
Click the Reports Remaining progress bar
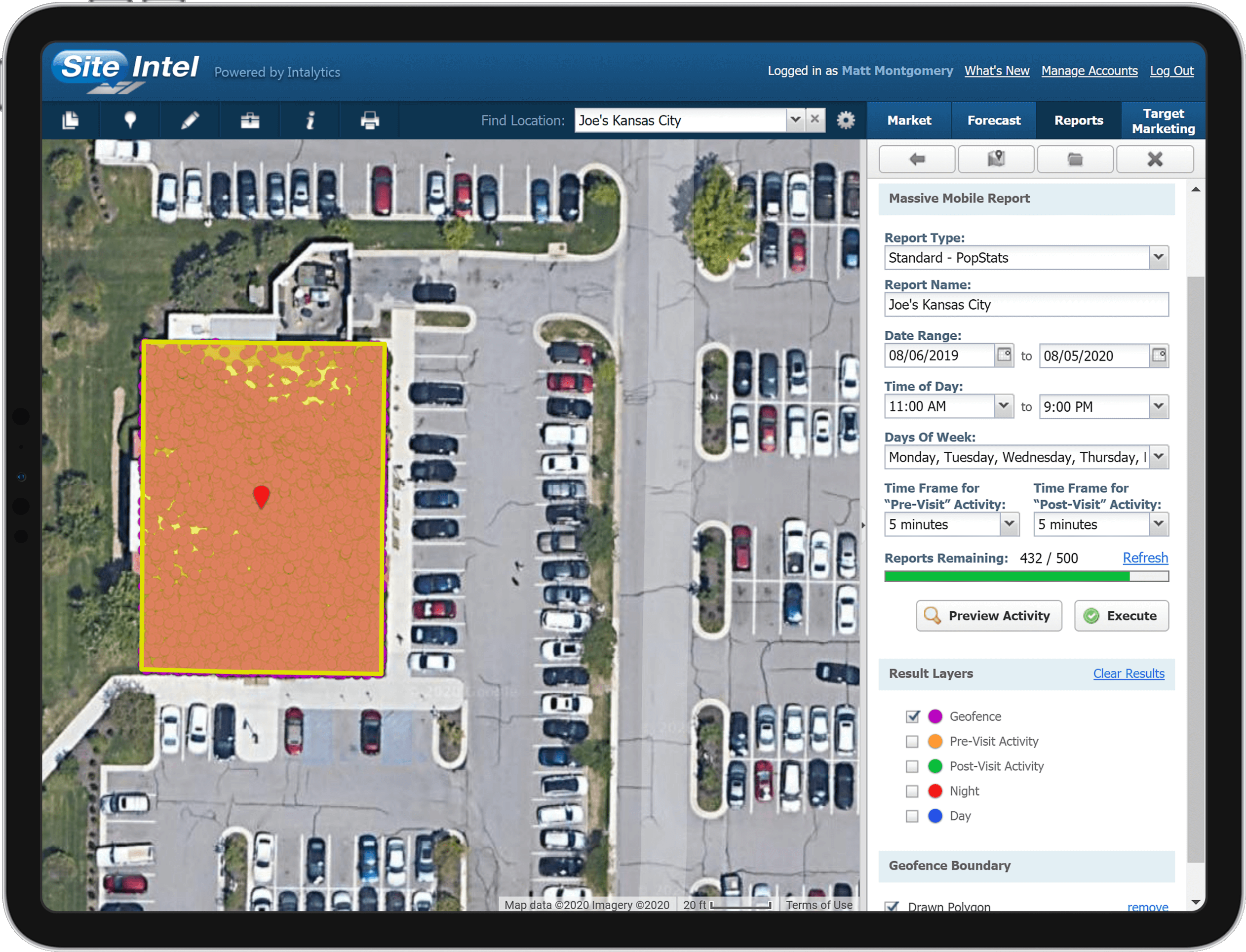point(1026,576)
